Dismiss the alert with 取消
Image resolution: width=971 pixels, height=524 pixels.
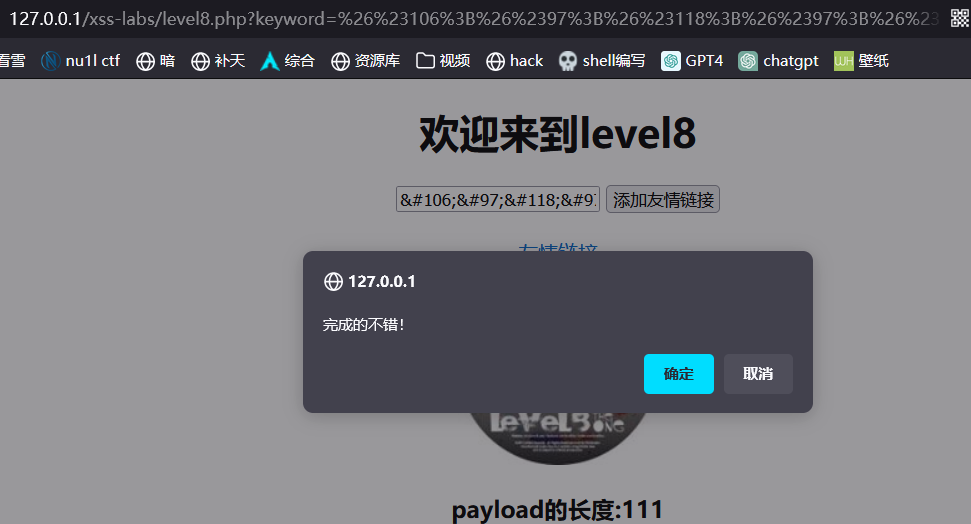coord(758,374)
